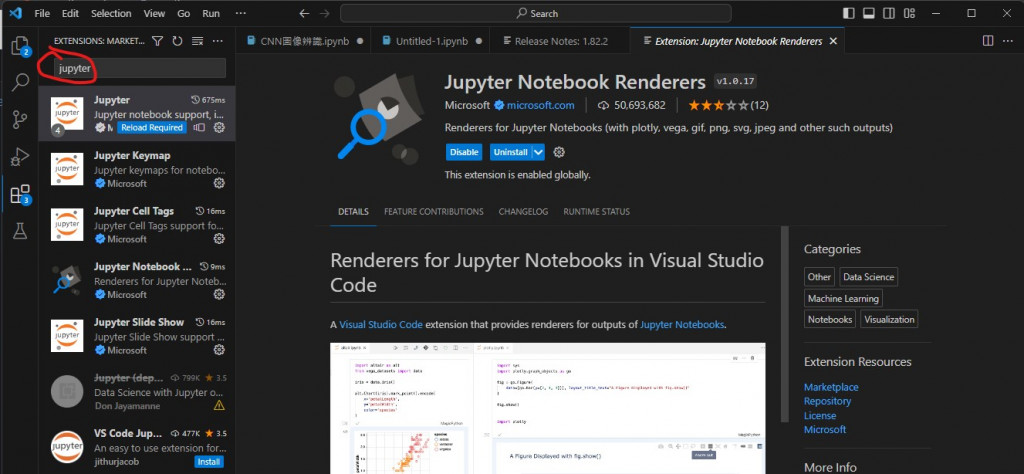
Task: Open the View menu
Action: click(x=154, y=13)
